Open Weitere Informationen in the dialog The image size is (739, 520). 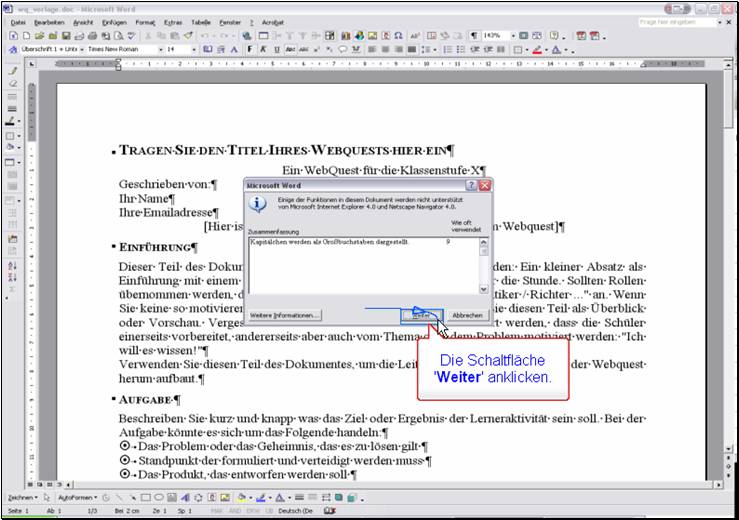pos(285,314)
